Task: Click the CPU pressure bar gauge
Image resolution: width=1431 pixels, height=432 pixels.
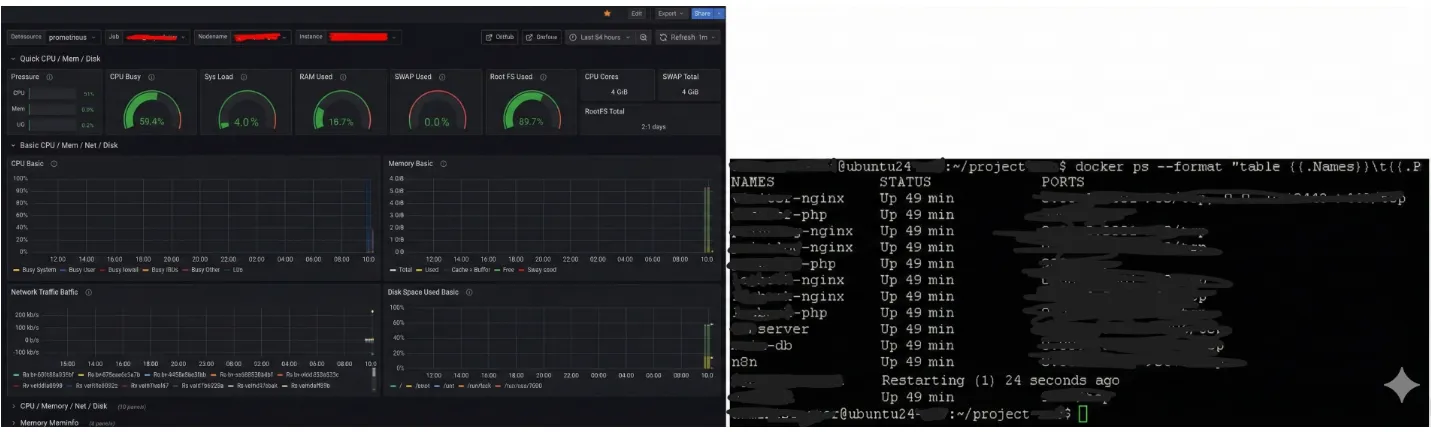Action: coord(54,93)
